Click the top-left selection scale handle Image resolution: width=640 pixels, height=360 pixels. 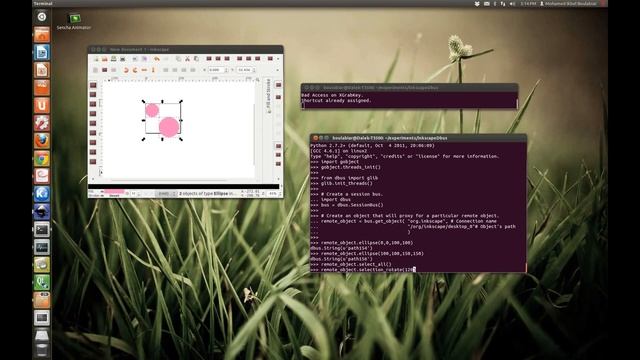coord(143,101)
